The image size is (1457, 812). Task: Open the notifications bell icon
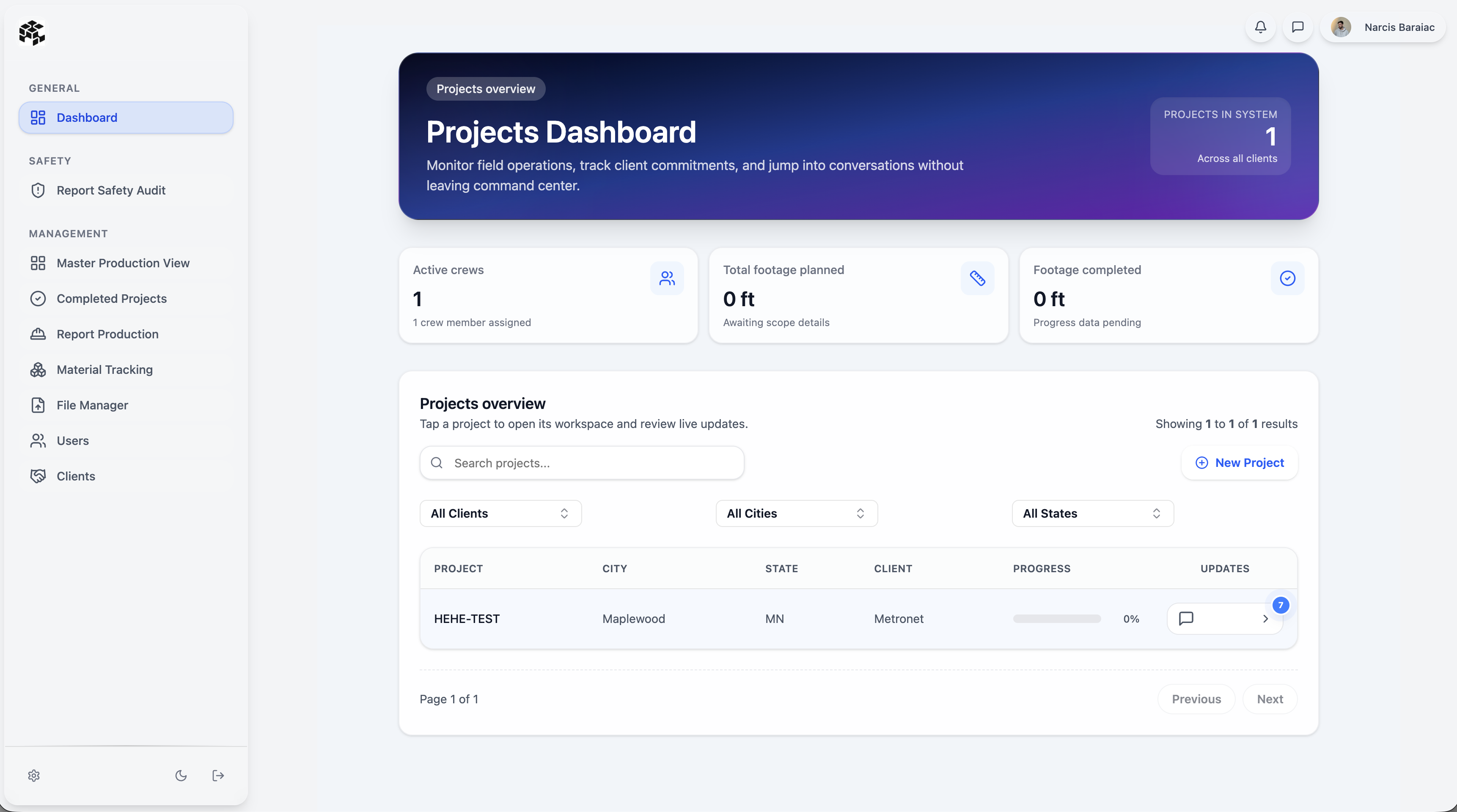click(x=1260, y=27)
